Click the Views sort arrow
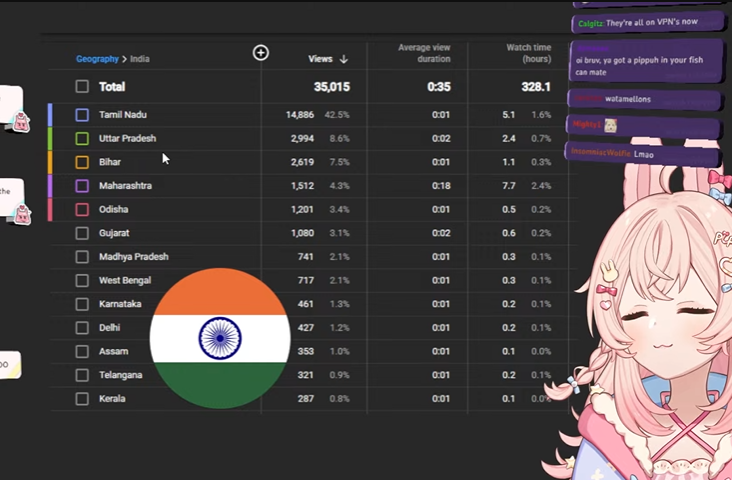This screenshot has height=480, width=732. coord(344,59)
